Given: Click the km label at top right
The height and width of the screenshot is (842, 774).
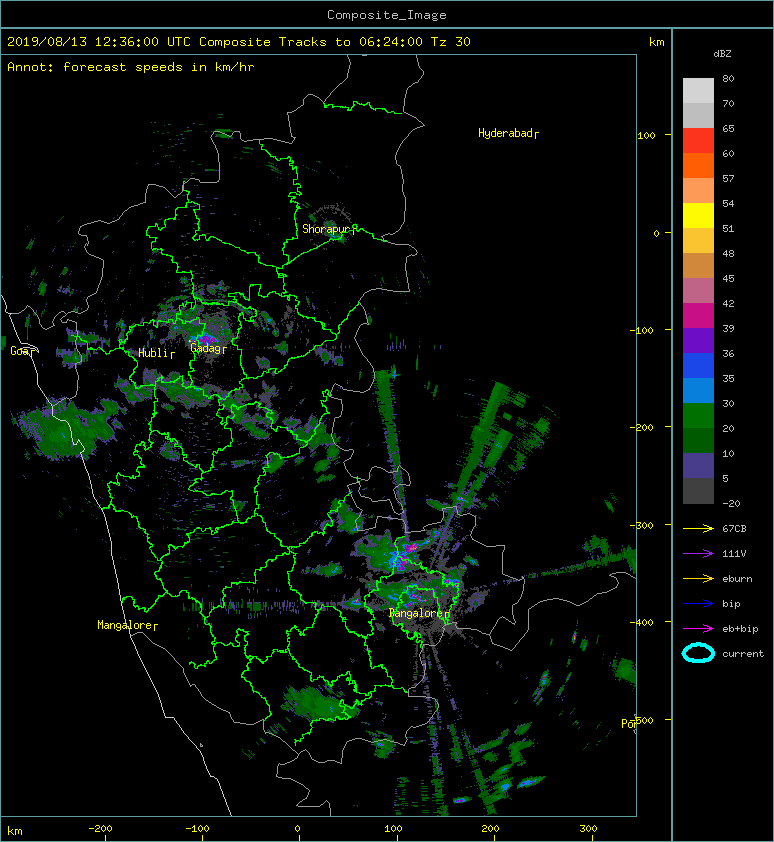Looking at the screenshot, I should point(657,42).
